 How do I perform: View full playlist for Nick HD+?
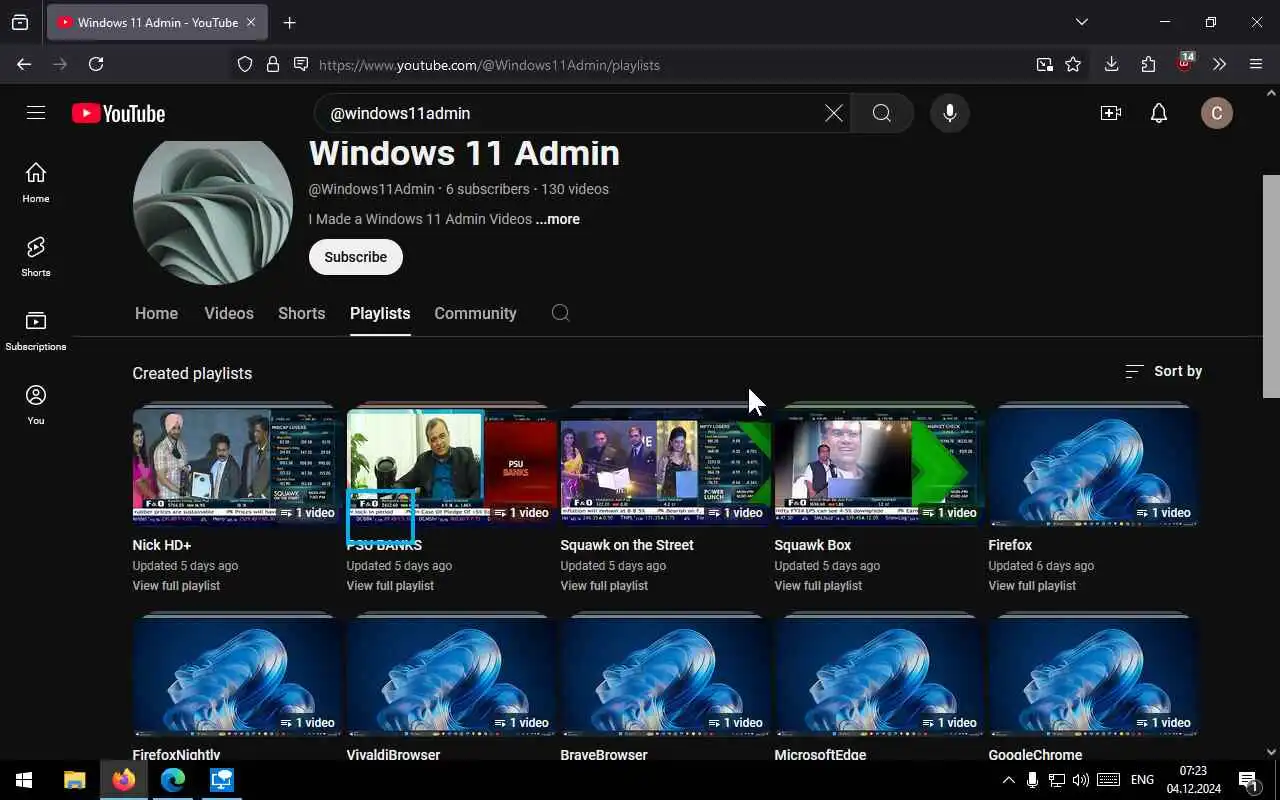pyautogui.click(x=176, y=586)
